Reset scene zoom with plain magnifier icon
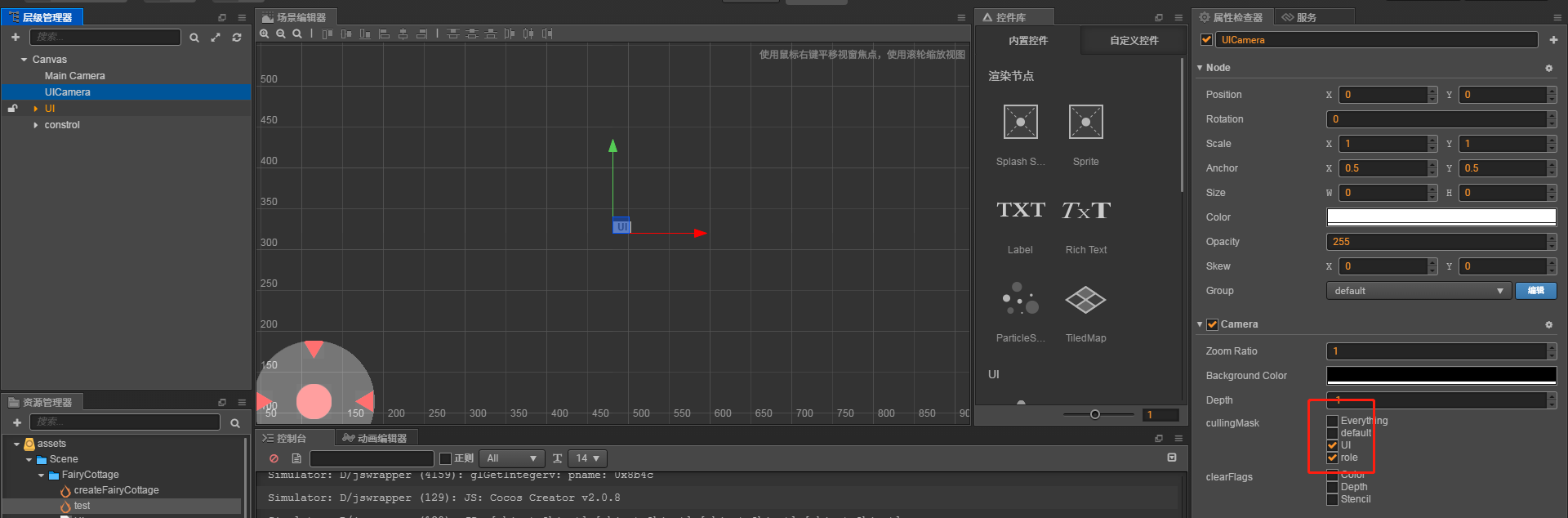 point(297,33)
